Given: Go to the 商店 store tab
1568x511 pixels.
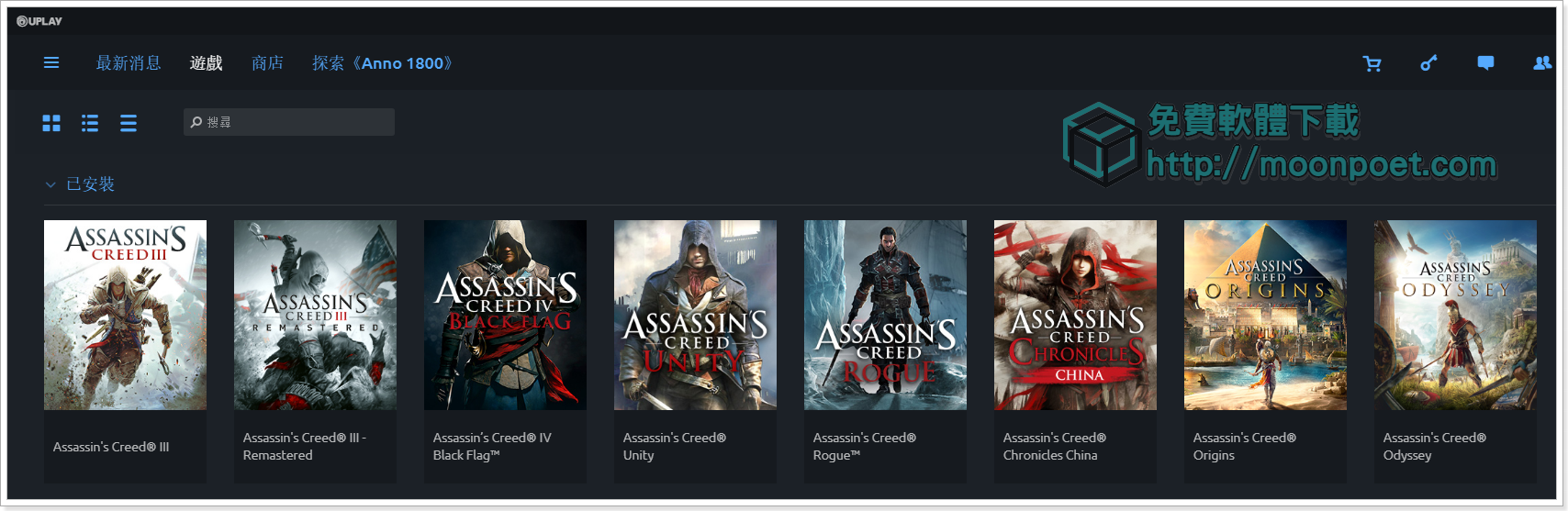Looking at the screenshot, I should click(267, 63).
